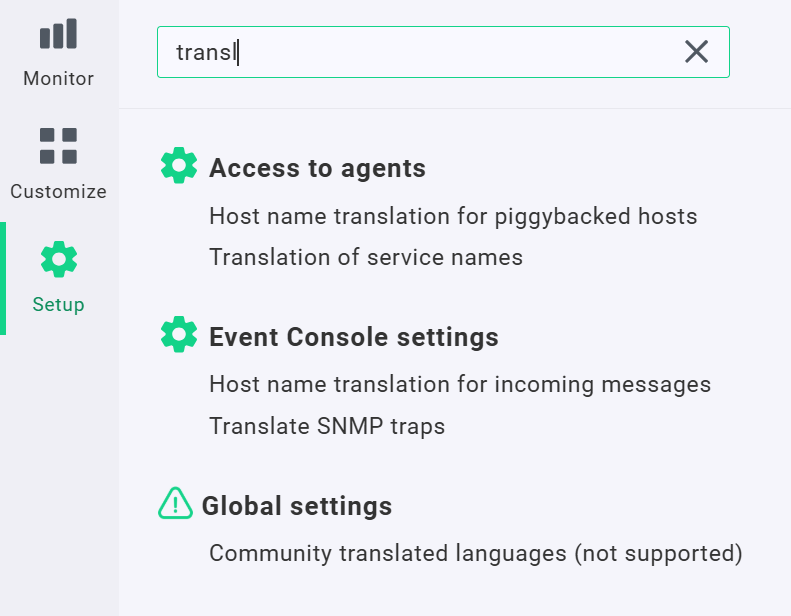Select the Translate SNMP traps result
The image size is (791, 616).
coord(326,426)
